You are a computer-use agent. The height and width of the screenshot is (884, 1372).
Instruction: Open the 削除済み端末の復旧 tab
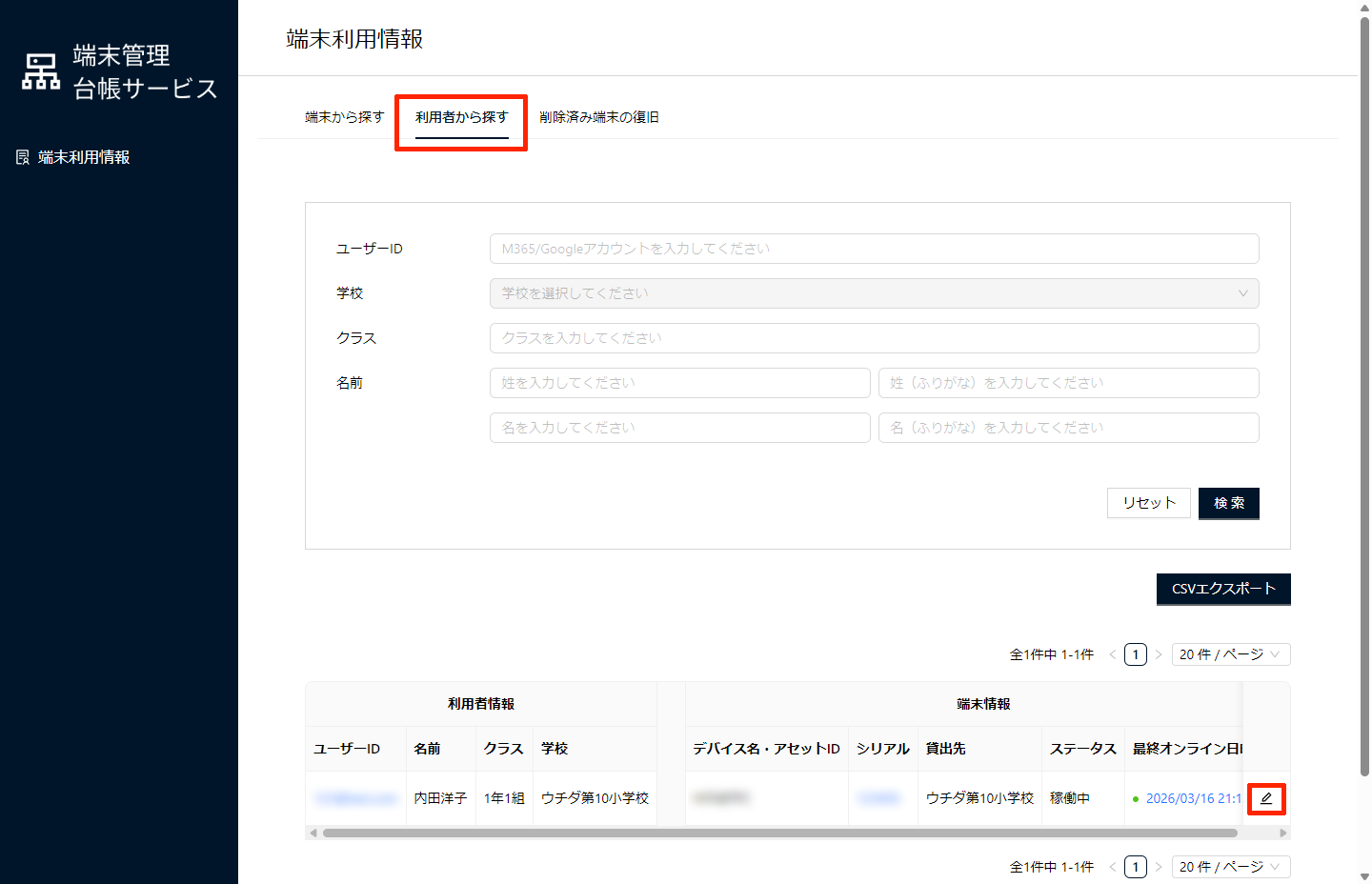(599, 117)
